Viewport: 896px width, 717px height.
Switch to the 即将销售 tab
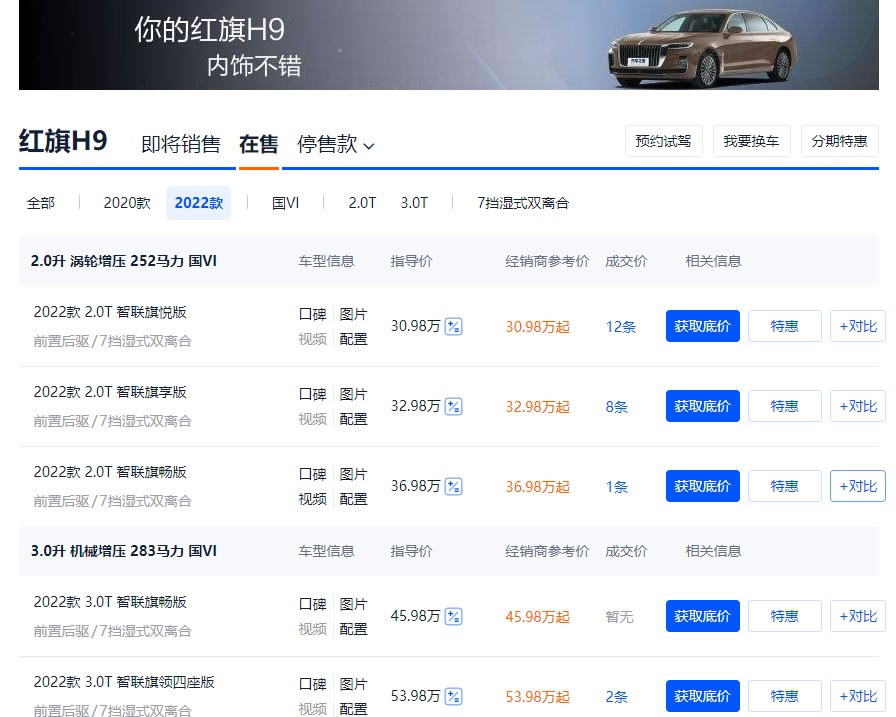(x=181, y=145)
